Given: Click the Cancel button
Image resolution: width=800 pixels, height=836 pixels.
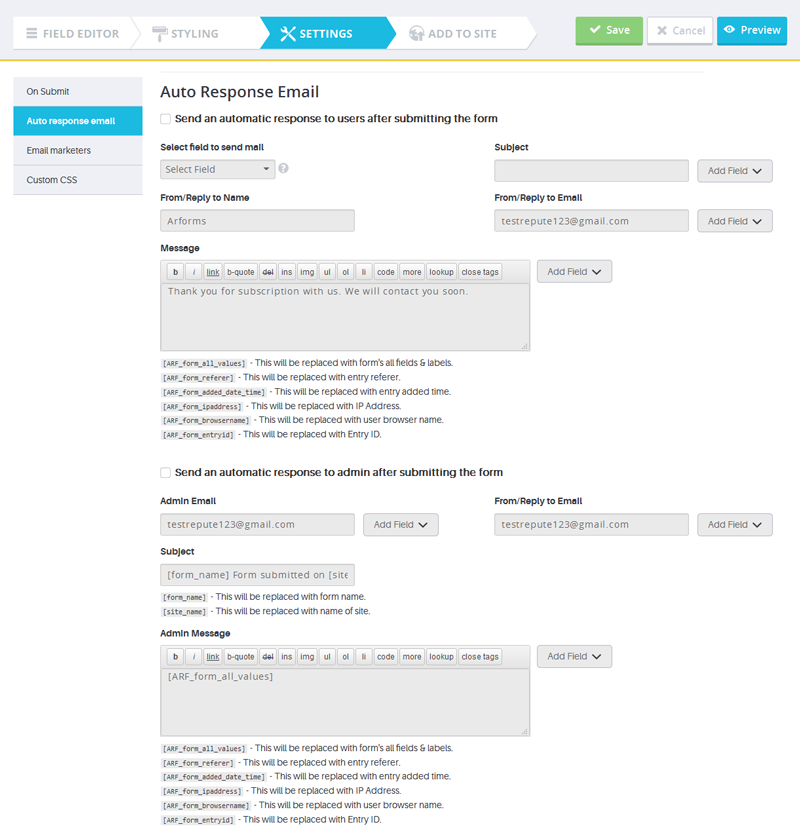Looking at the screenshot, I should click(680, 30).
